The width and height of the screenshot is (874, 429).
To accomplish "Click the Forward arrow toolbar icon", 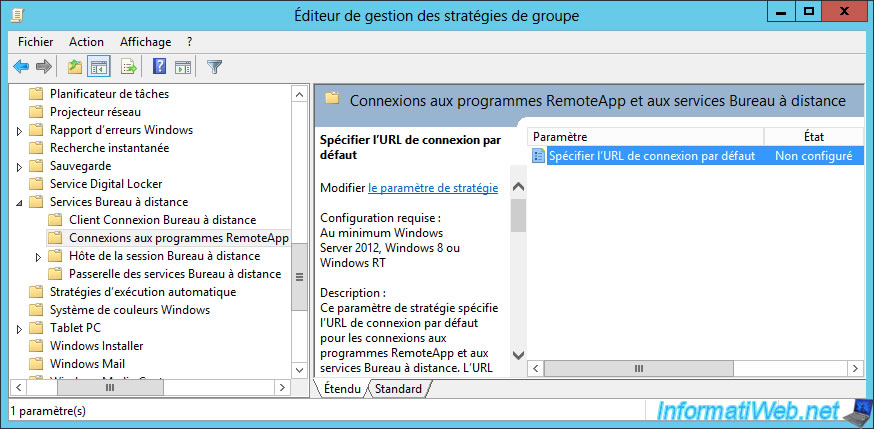I will click(43, 67).
